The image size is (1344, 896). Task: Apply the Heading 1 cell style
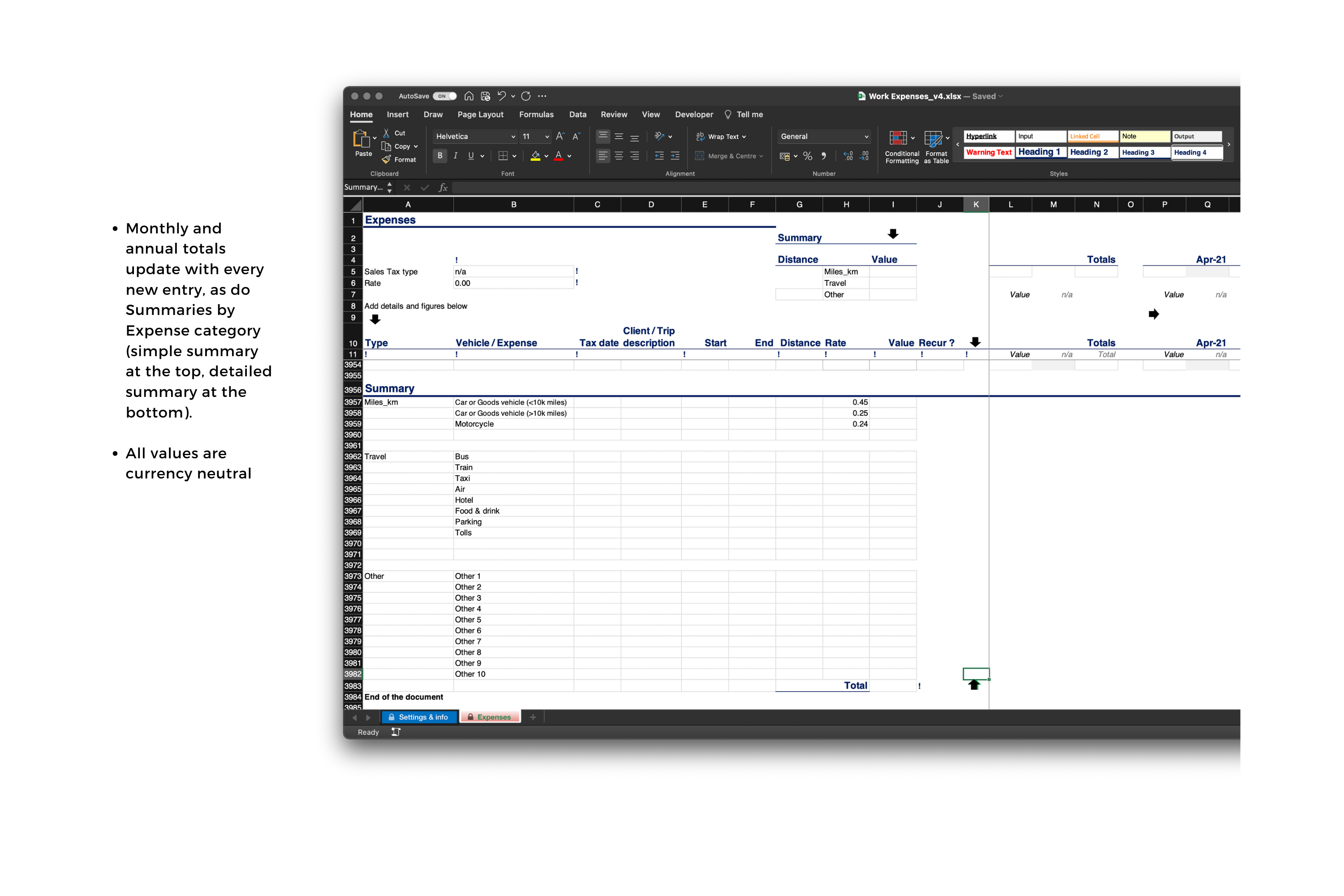[1040, 152]
